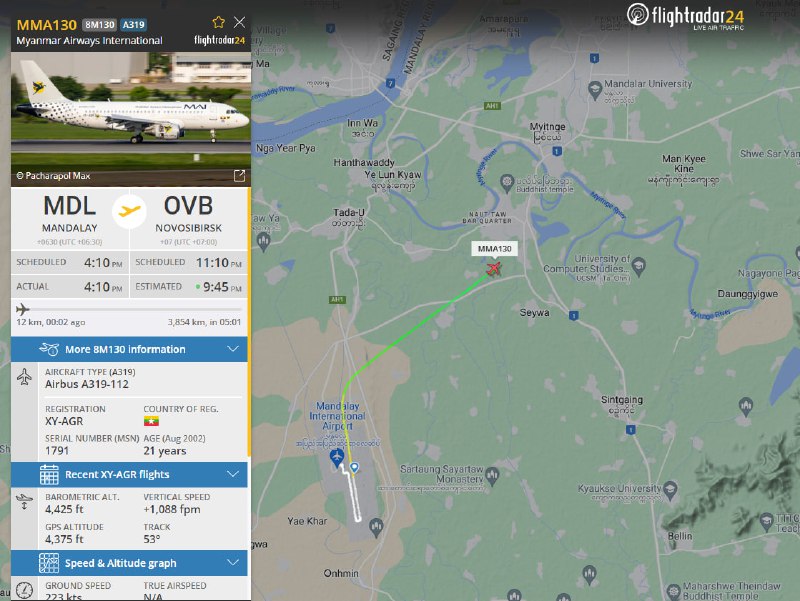Image resolution: width=800 pixels, height=601 pixels.
Task: Close the MMA130 flight panel
Action: click(239, 22)
